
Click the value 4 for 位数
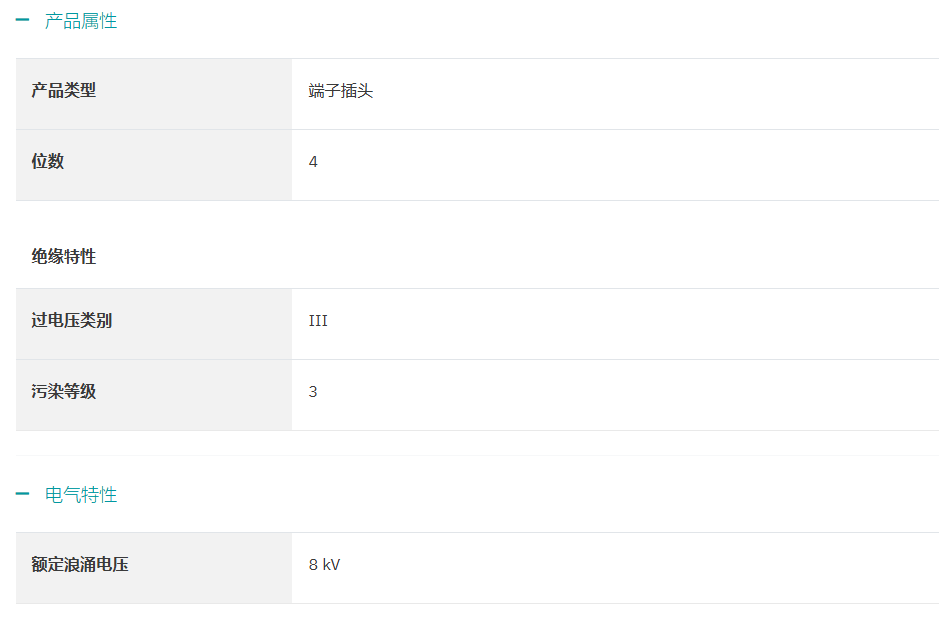click(313, 162)
